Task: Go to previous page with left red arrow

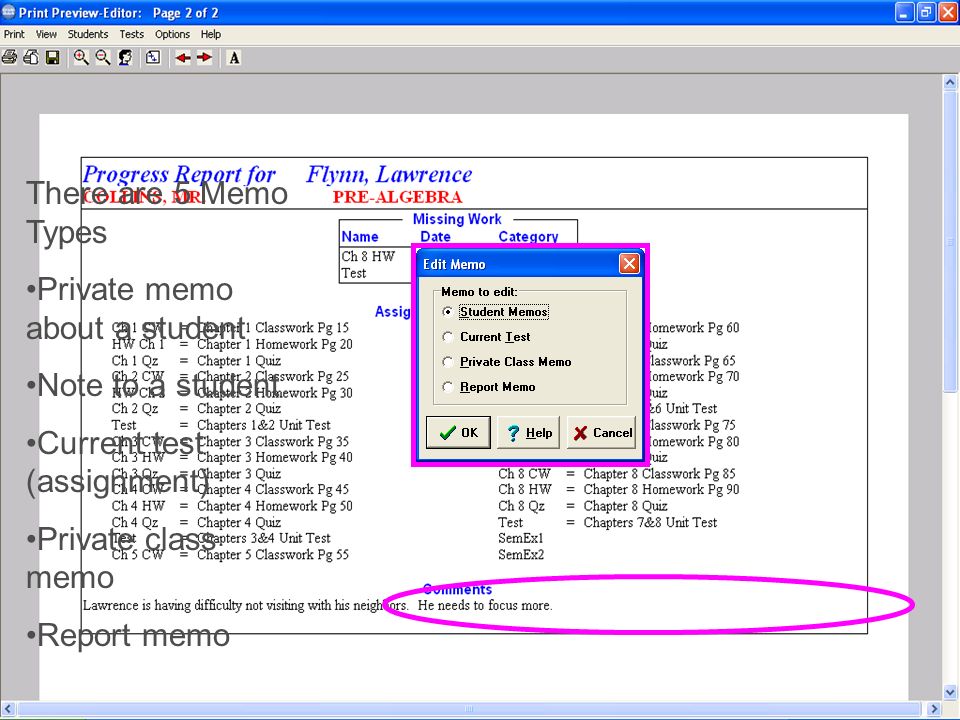Action: tap(182, 58)
